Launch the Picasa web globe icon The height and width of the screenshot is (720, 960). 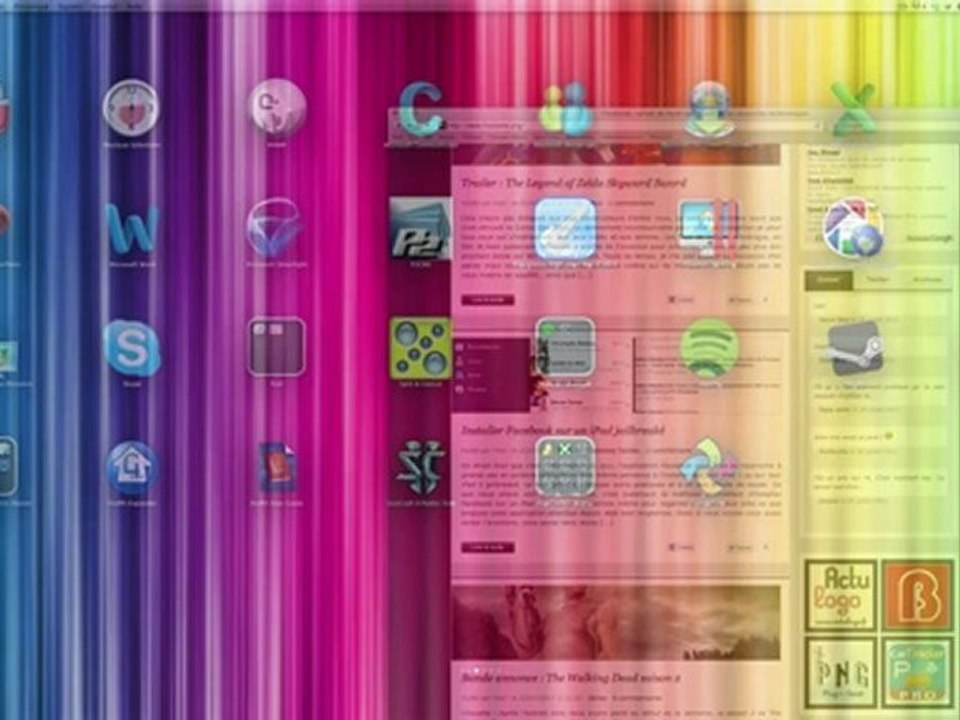click(853, 228)
